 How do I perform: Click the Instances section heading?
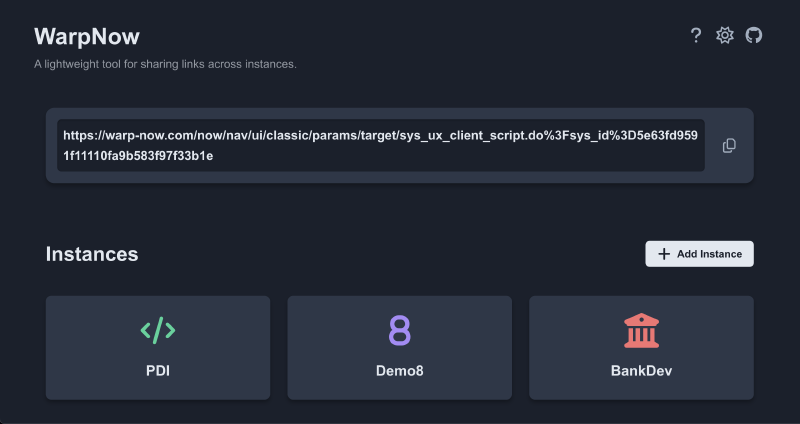coord(92,254)
